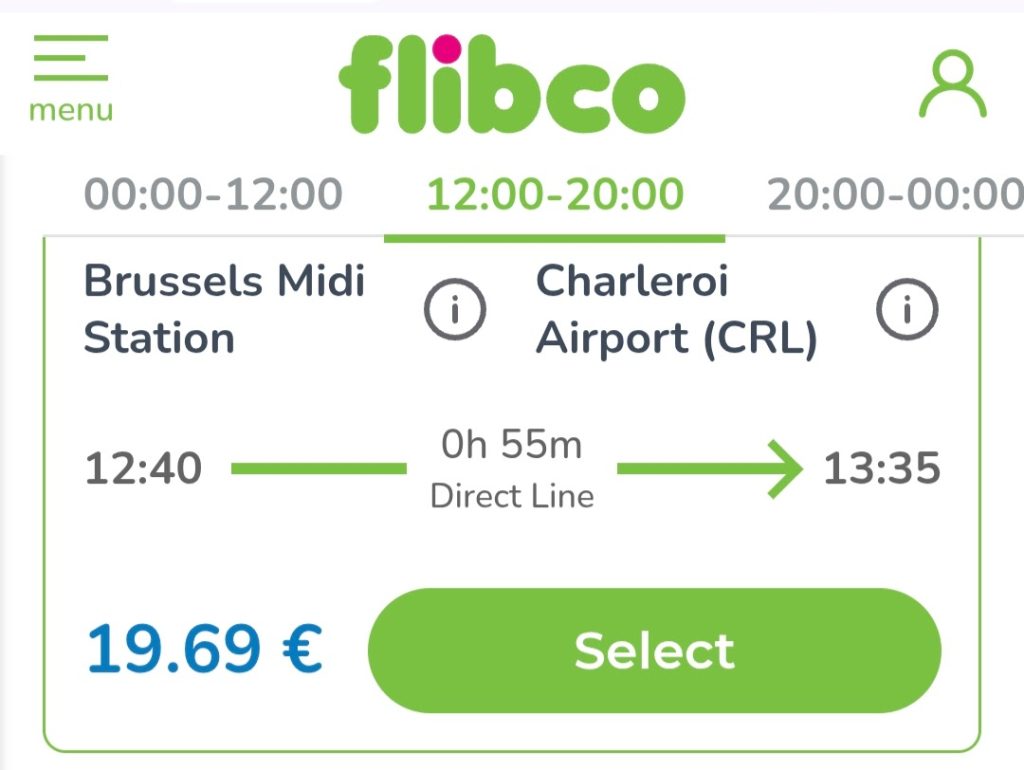The image size is (1024, 770).
Task: Click the Brussels Midi Station name
Action: tap(224, 310)
